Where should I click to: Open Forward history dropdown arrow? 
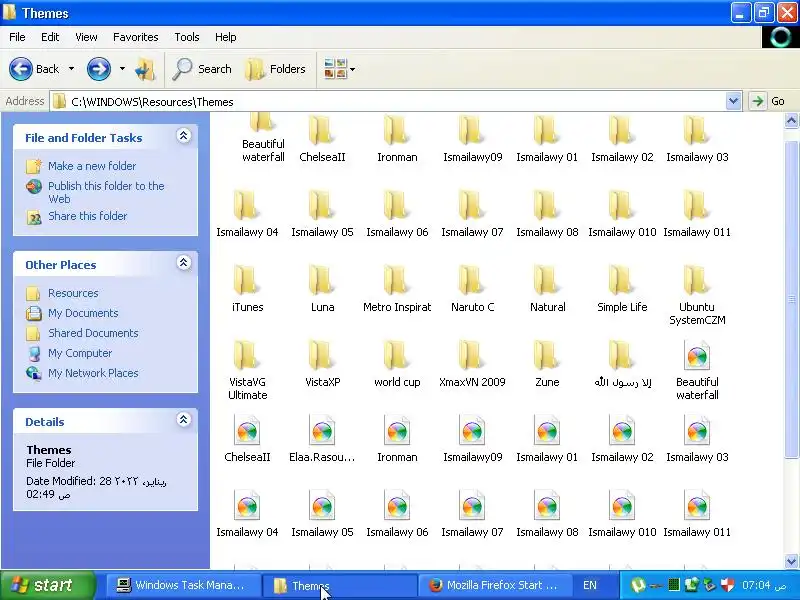click(x=122, y=68)
